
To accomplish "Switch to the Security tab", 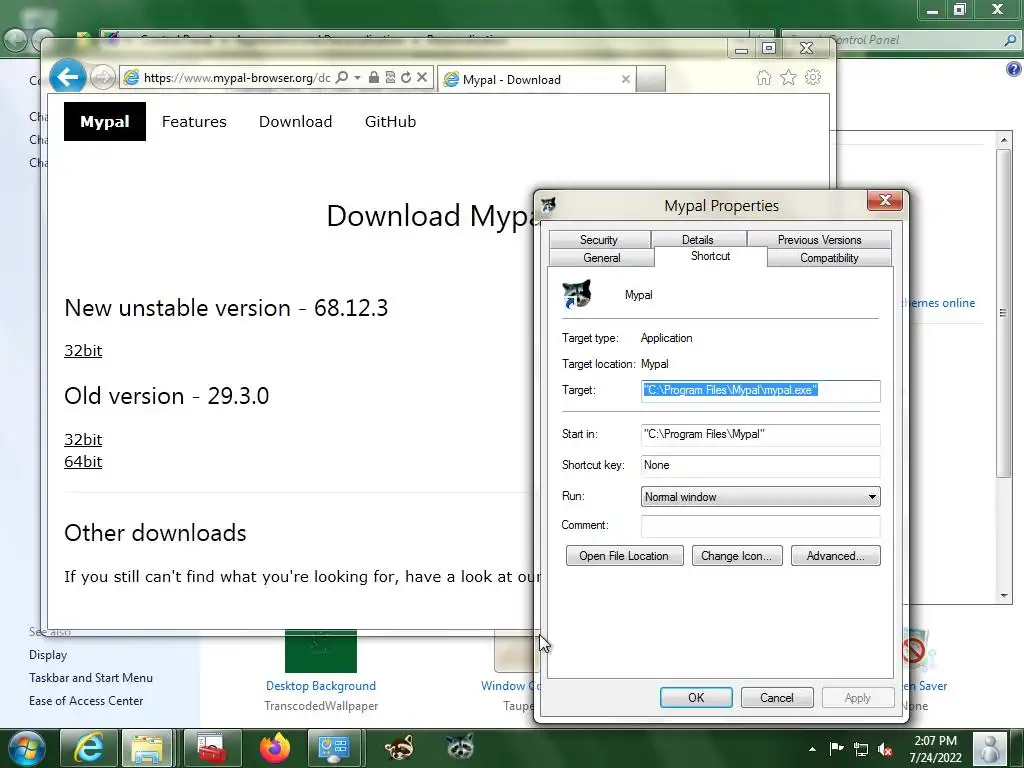I will (x=599, y=240).
